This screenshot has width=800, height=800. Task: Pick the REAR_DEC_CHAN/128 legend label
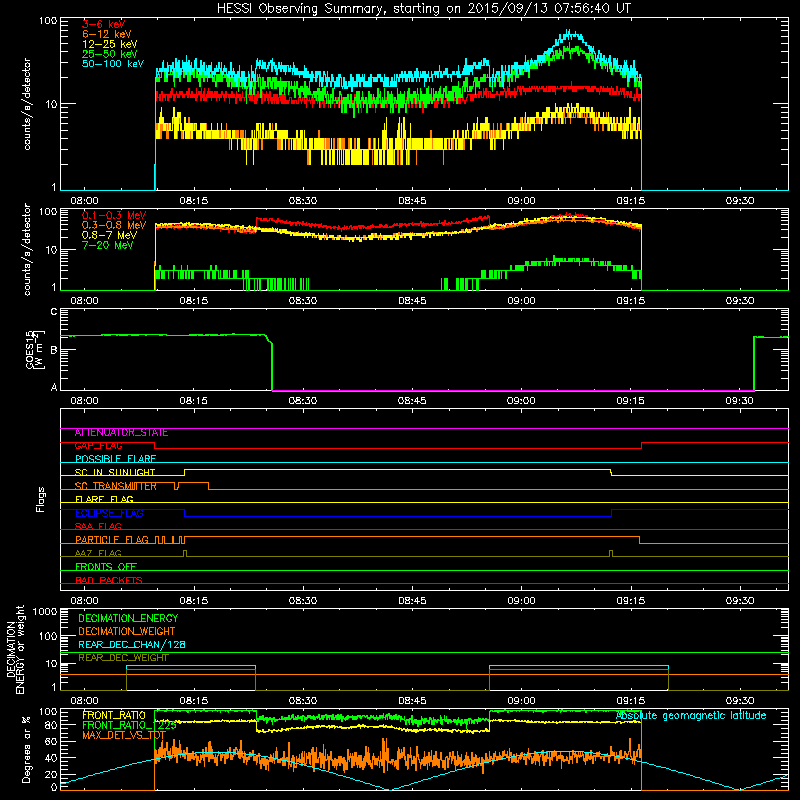click(132, 645)
